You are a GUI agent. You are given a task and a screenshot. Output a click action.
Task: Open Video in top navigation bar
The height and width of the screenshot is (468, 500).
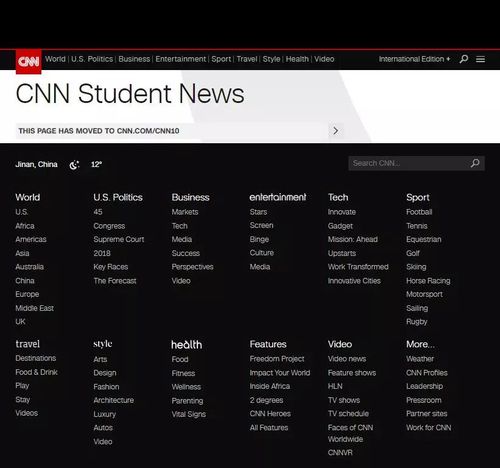(x=324, y=59)
